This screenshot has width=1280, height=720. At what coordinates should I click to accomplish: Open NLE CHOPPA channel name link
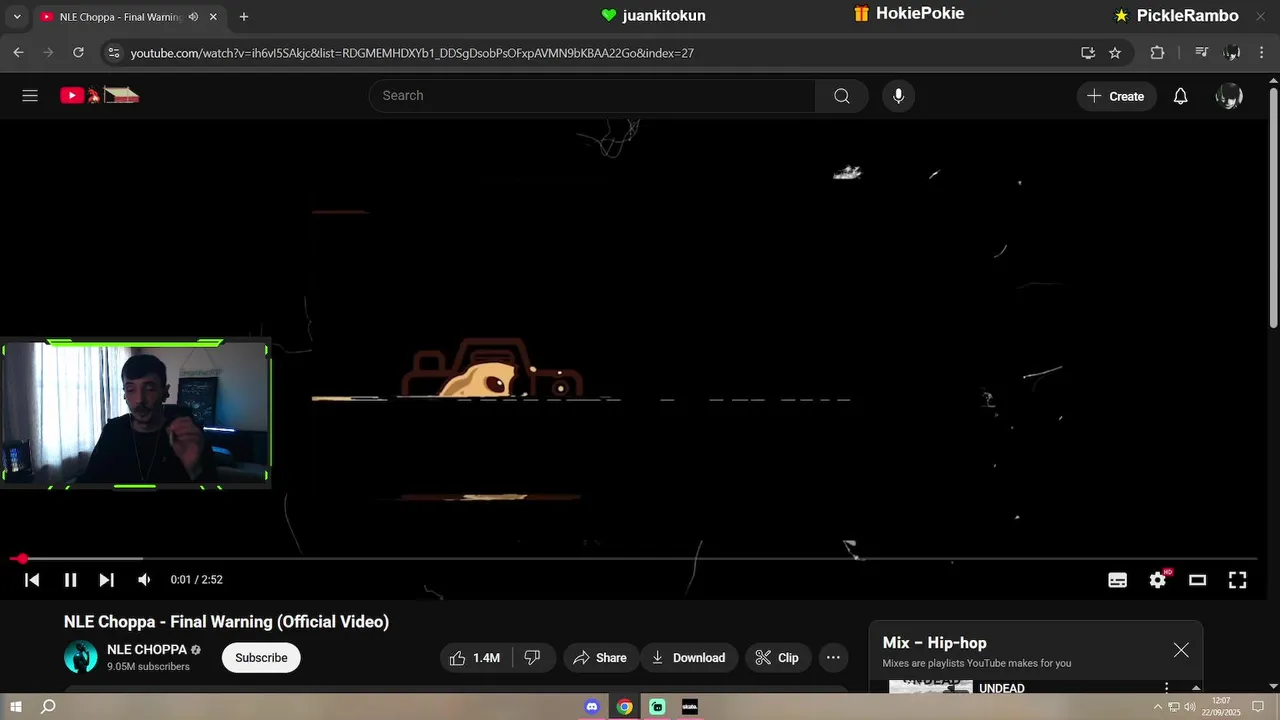tap(147, 650)
